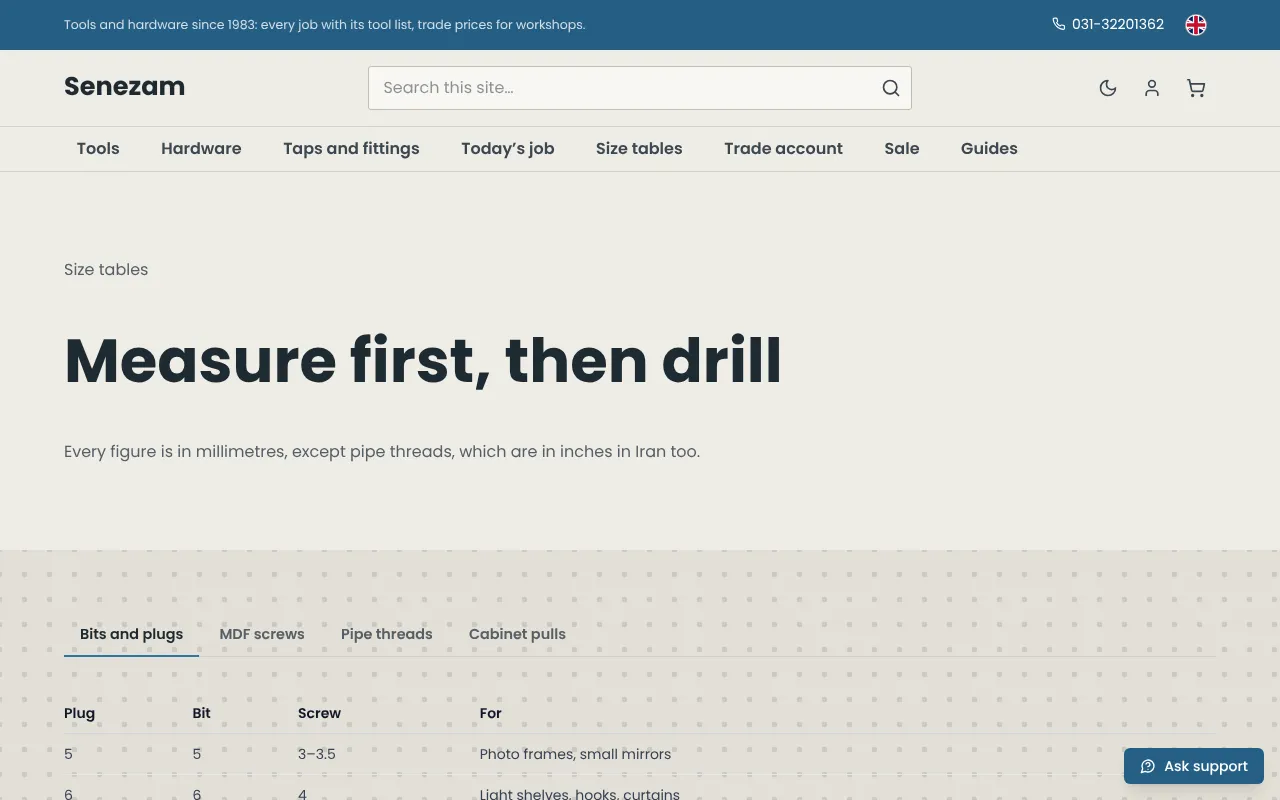
Task: Switch to the MDF screws tab
Action: (262, 634)
